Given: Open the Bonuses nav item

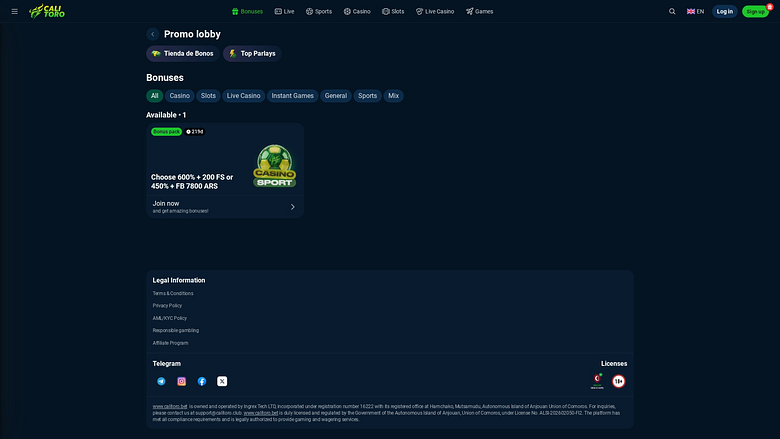Looking at the screenshot, I should (x=247, y=11).
